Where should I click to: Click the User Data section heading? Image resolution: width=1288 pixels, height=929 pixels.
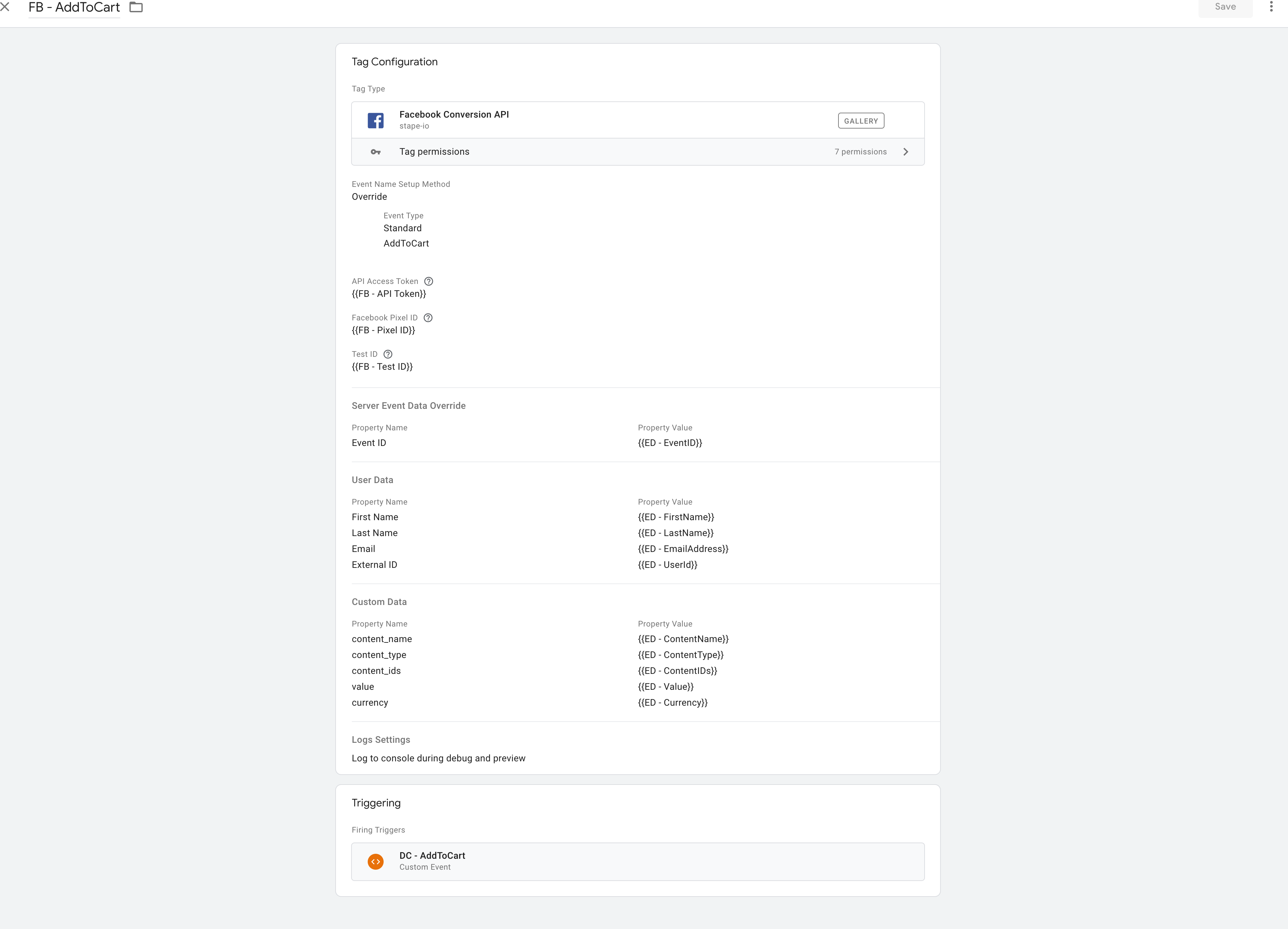[x=372, y=480]
